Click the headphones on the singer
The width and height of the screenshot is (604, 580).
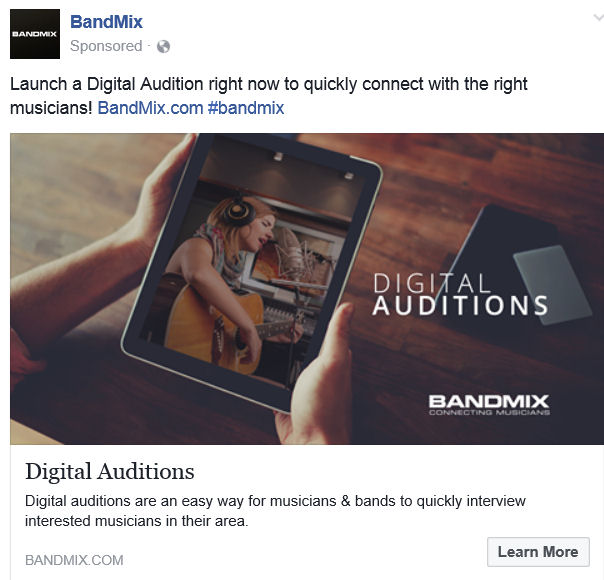point(238,211)
